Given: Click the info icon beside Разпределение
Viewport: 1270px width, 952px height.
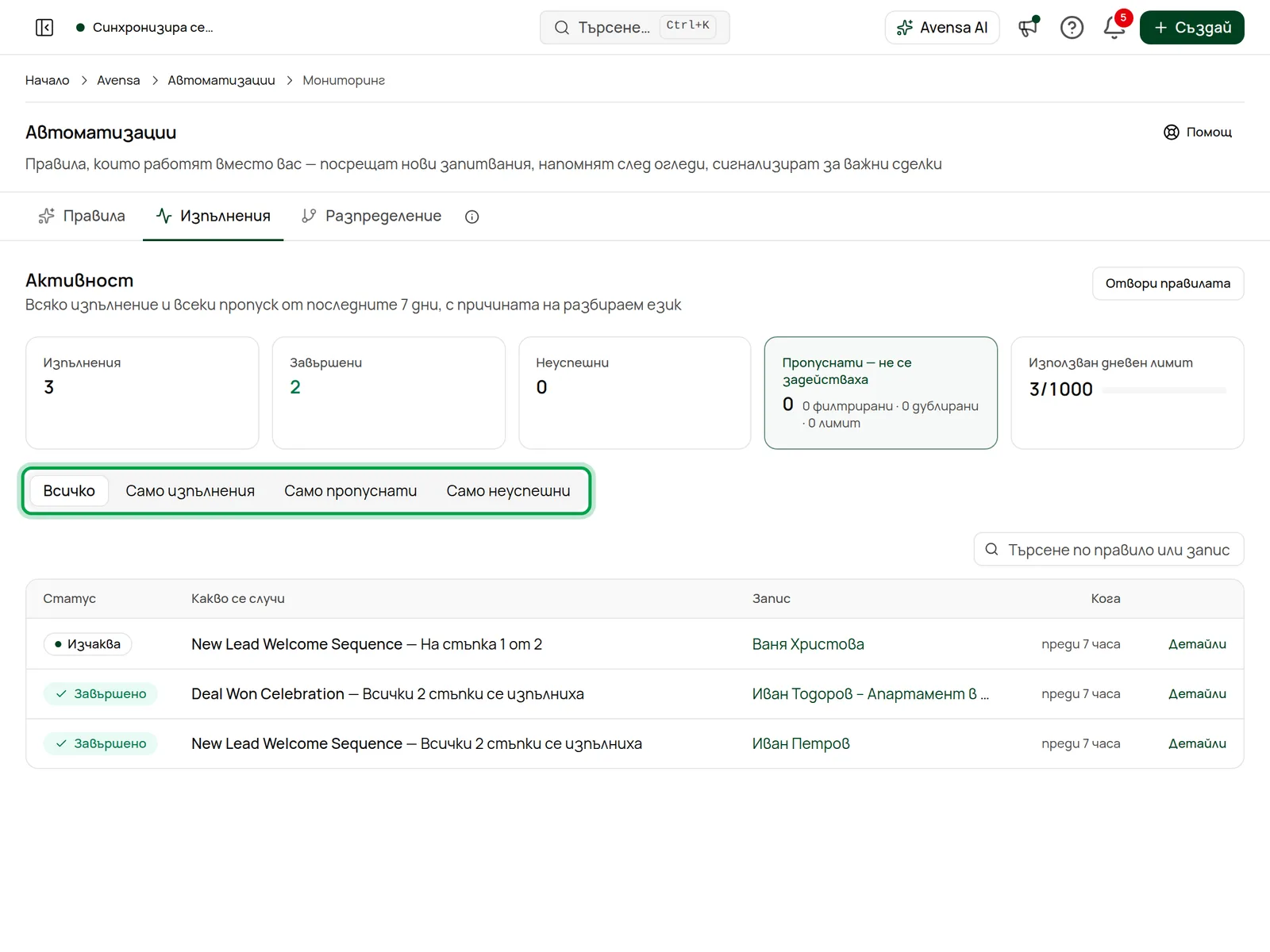Looking at the screenshot, I should [x=472, y=217].
